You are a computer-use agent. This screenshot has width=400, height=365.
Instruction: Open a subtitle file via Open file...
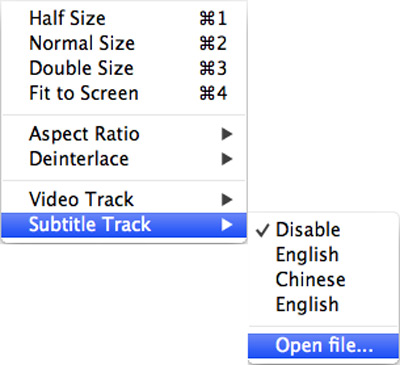[x=323, y=346]
